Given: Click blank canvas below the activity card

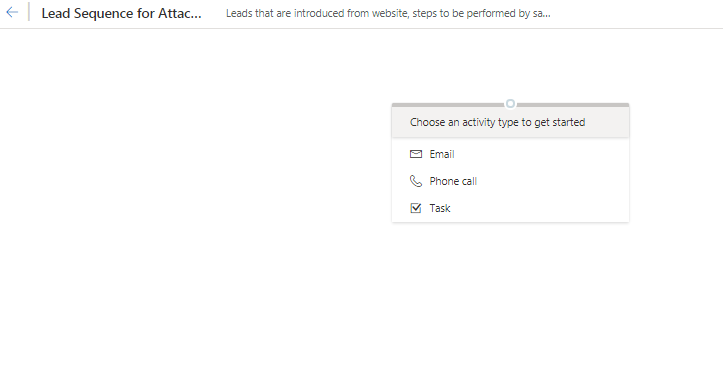Looking at the screenshot, I should pyautogui.click(x=510, y=295).
